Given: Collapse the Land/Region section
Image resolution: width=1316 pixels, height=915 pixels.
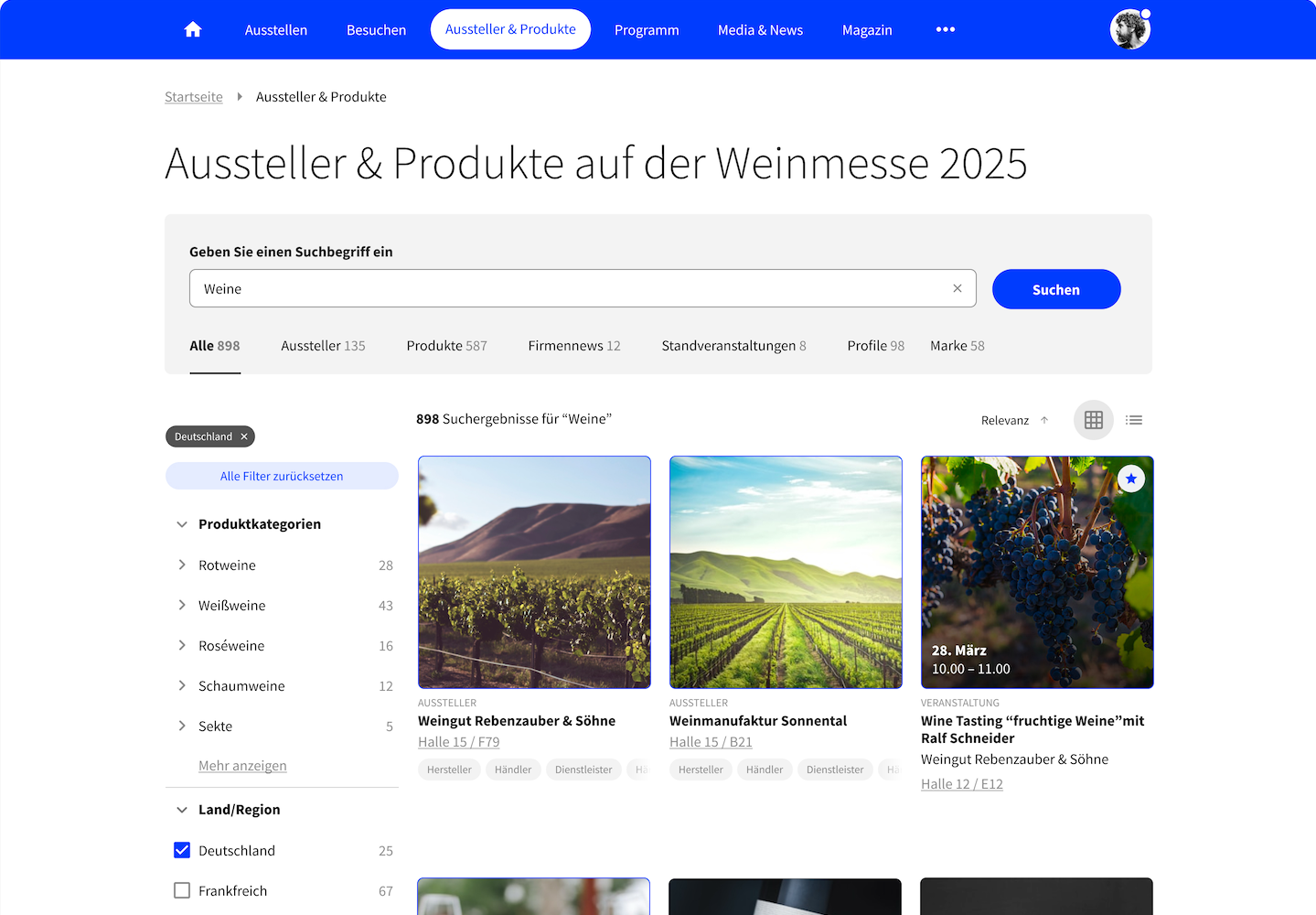Looking at the screenshot, I should coord(182,810).
